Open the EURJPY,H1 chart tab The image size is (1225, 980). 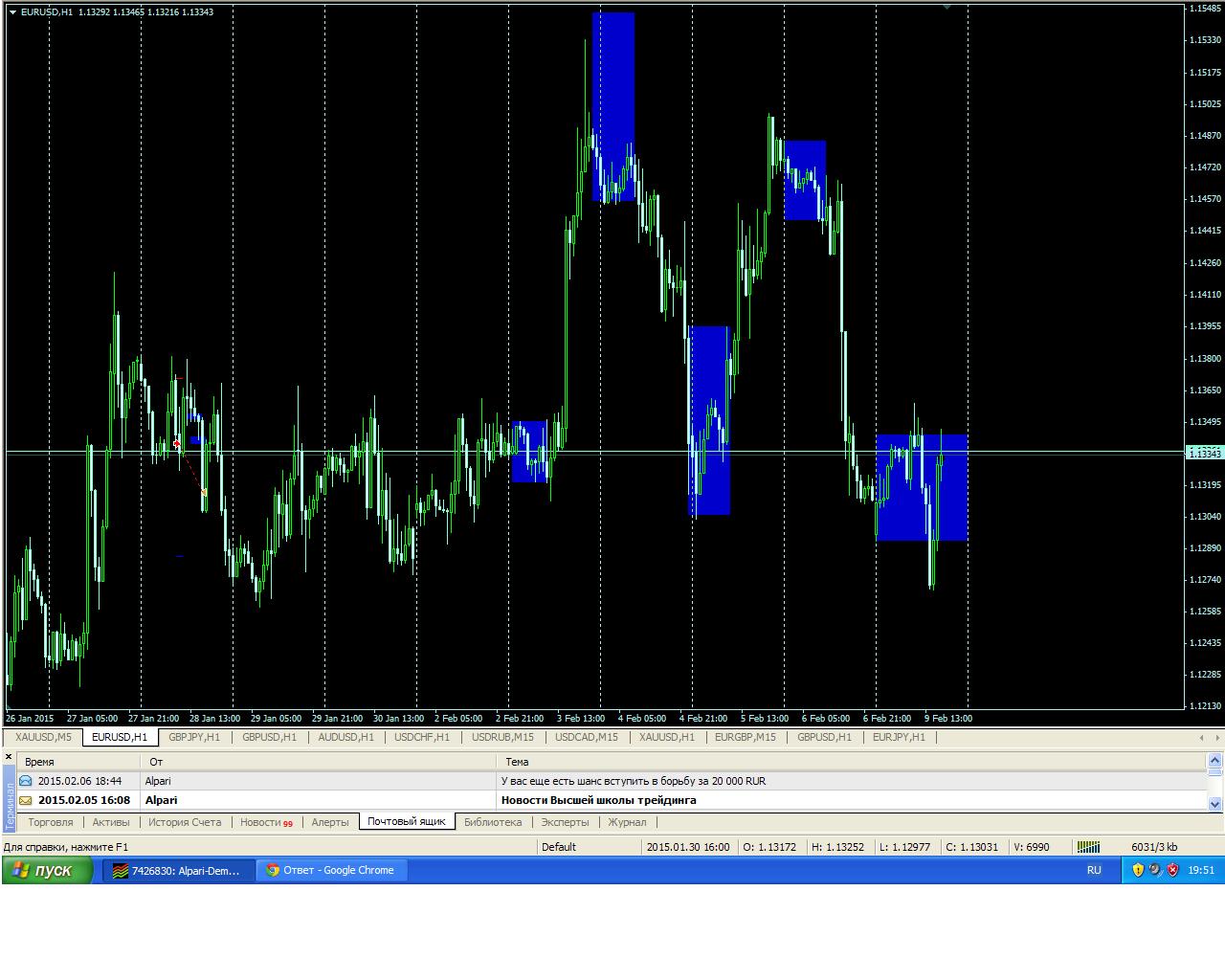[x=899, y=737]
